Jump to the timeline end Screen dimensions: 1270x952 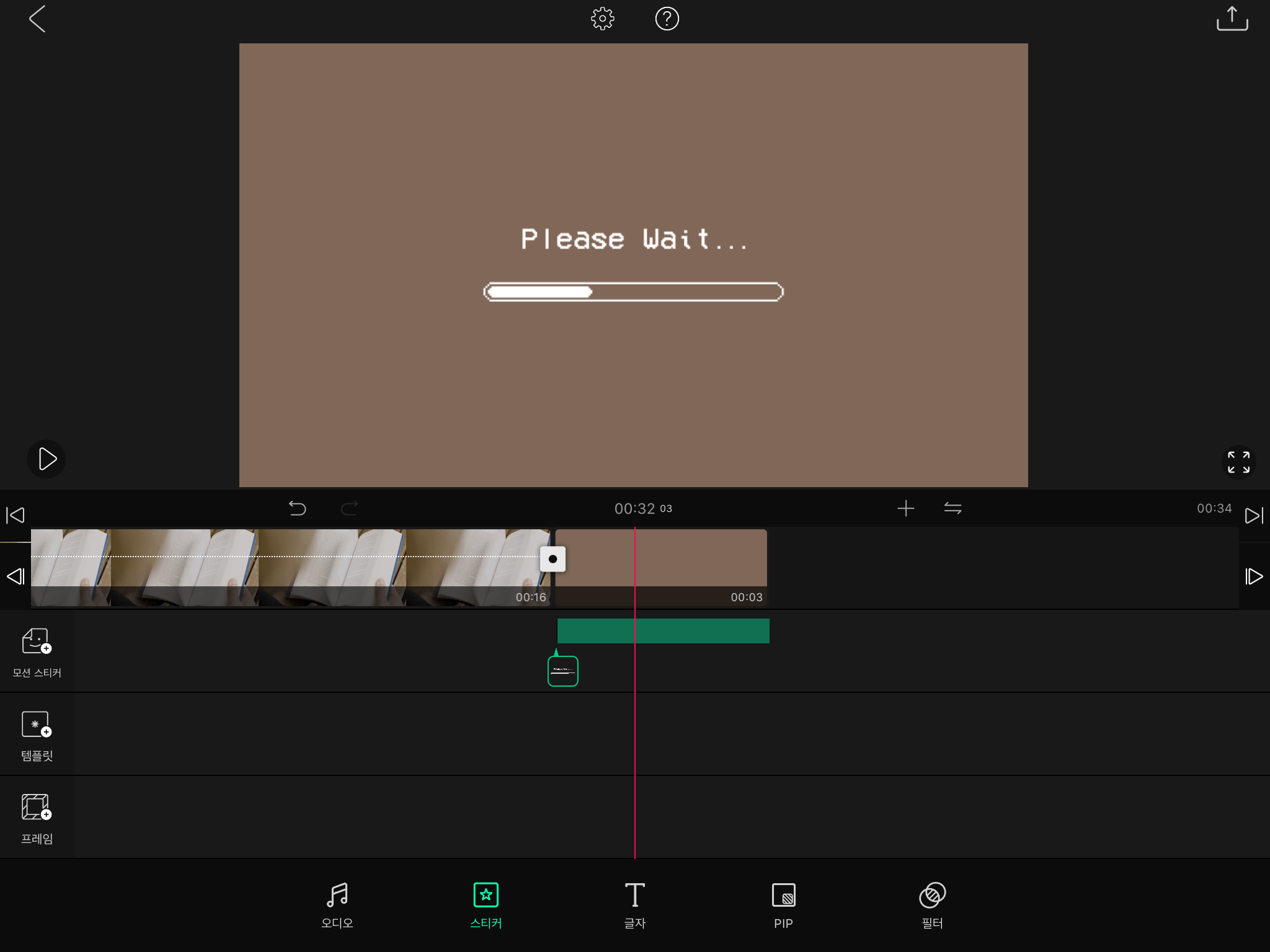point(1254,515)
